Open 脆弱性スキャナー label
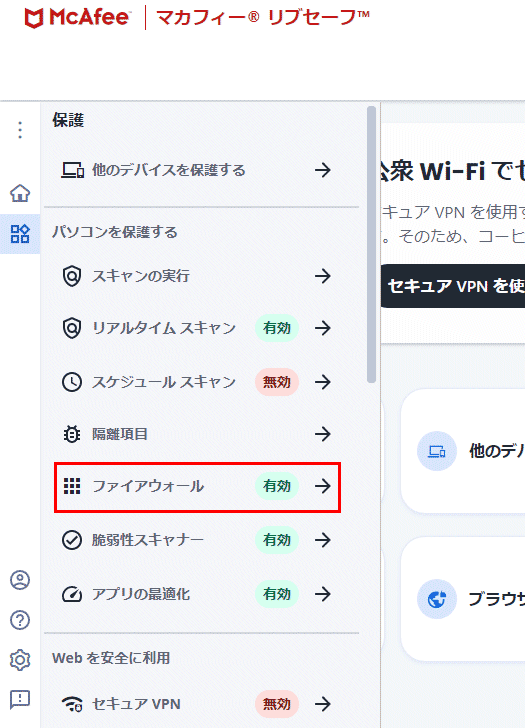525x728 pixels. point(148,540)
